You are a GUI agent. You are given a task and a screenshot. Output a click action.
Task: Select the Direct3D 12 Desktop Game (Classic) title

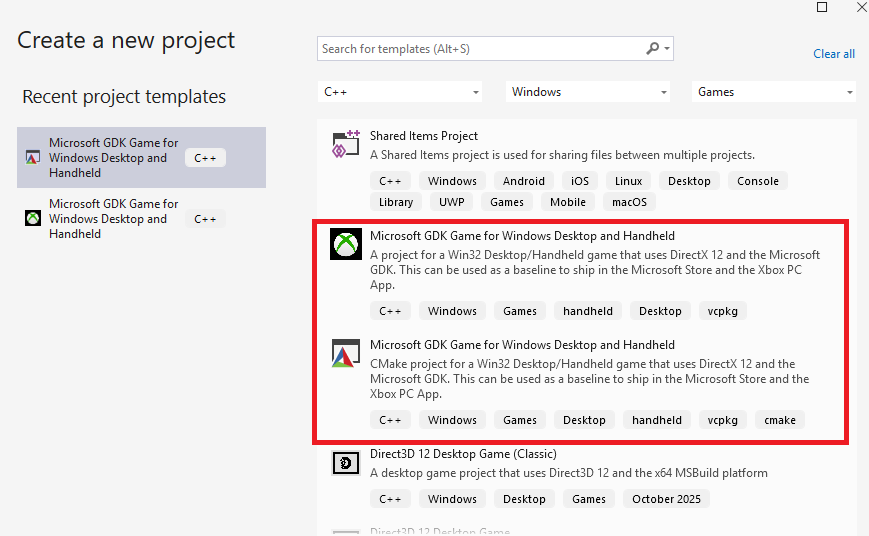pyautogui.click(x=463, y=454)
